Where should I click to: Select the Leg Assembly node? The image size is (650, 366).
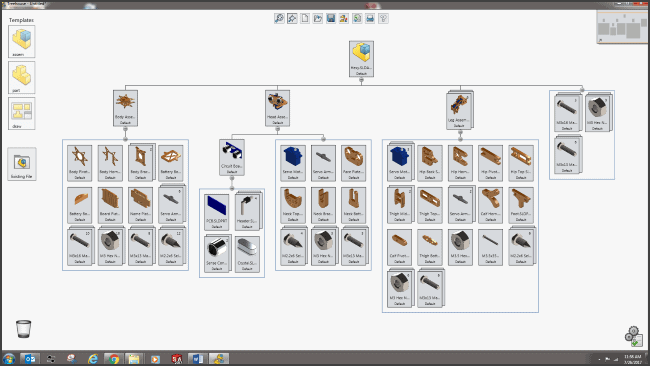(459, 110)
